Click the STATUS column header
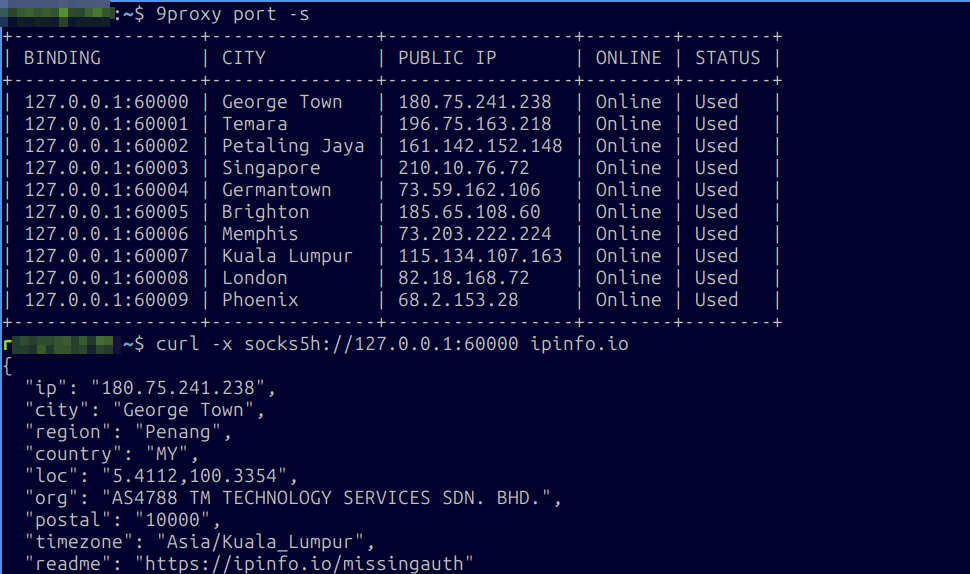This screenshot has width=970, height=574. click(x=728, y=58)
